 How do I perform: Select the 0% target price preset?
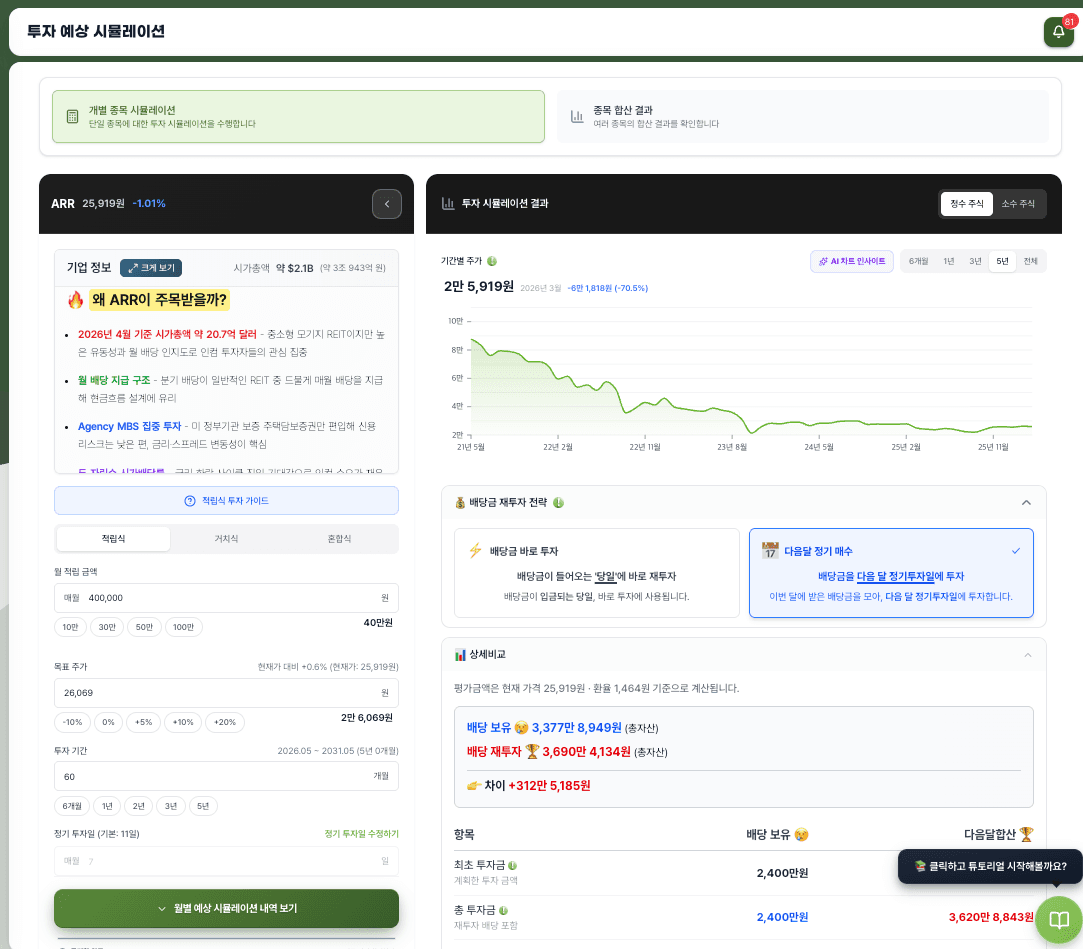coord(108,722)
